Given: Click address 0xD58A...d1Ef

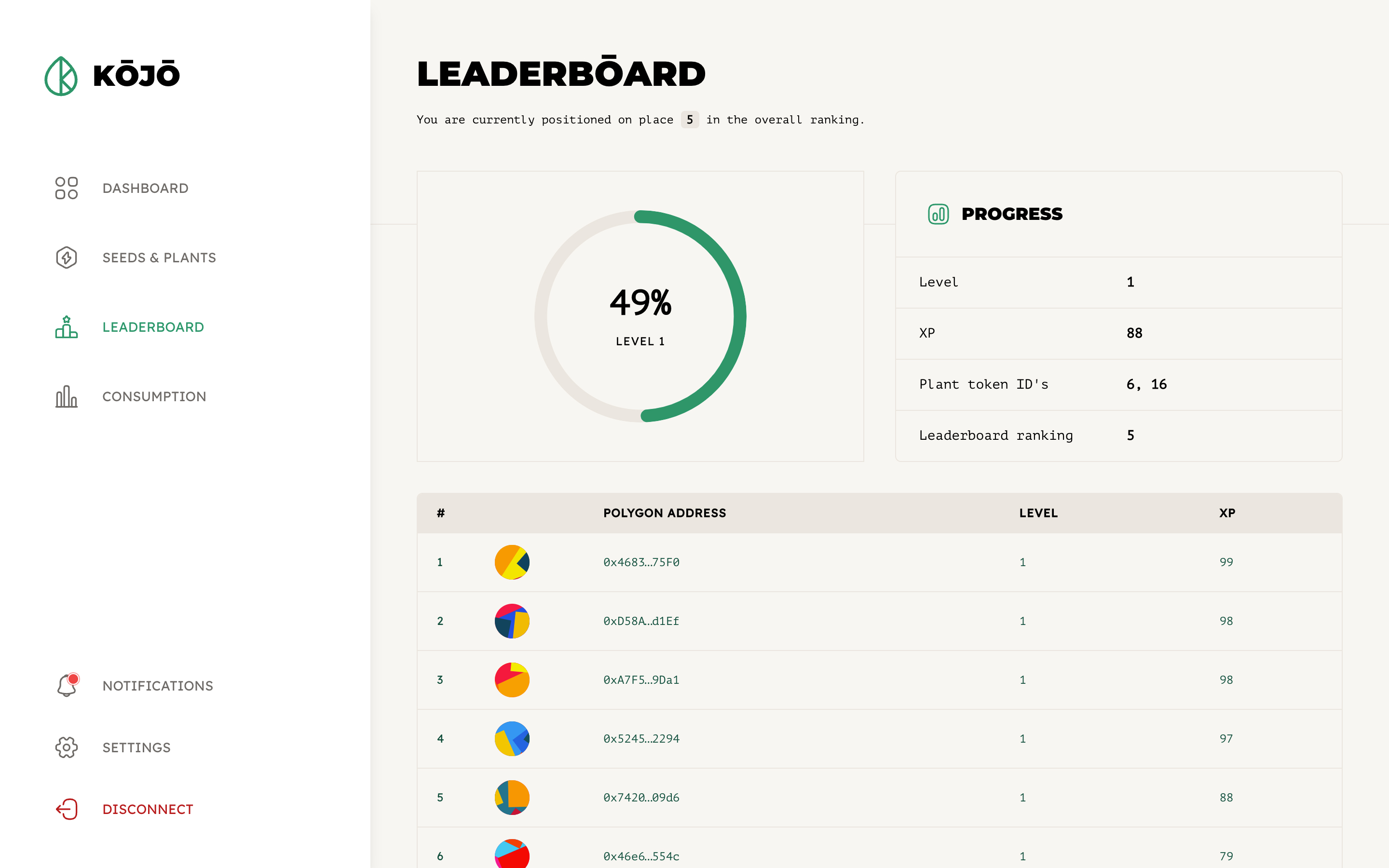Looking at the screenshot, I should 641,621.
